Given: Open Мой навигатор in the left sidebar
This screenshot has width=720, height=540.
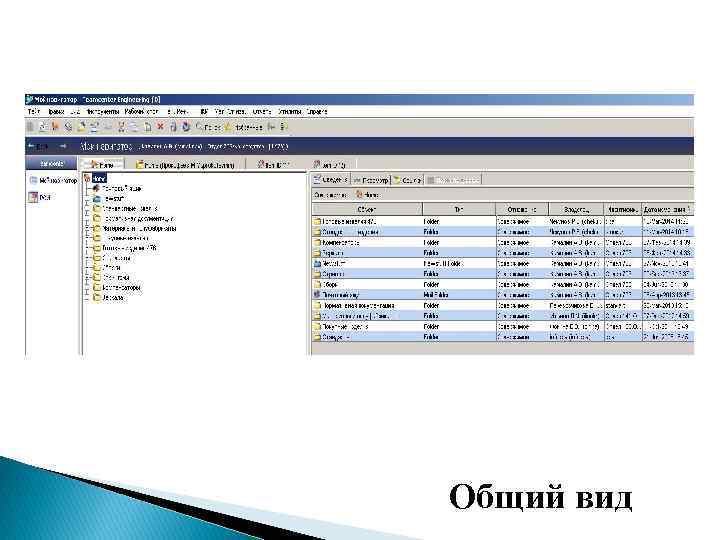Looking at the screenshot, I should coord(53,180).
